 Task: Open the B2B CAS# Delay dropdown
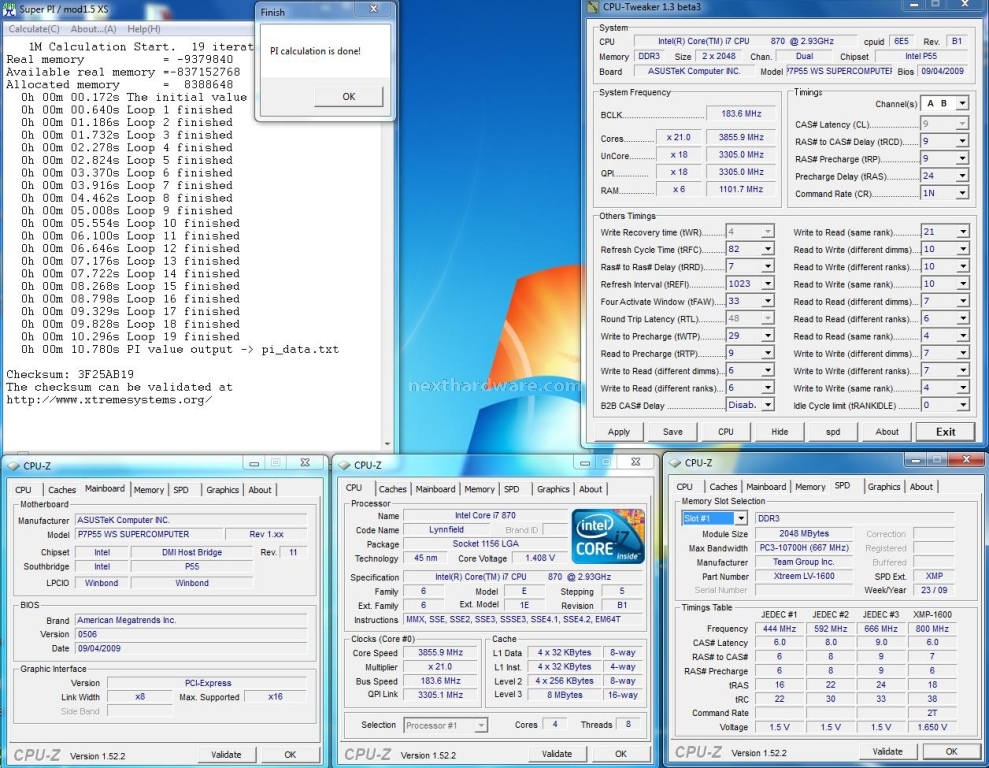[768, 405]
